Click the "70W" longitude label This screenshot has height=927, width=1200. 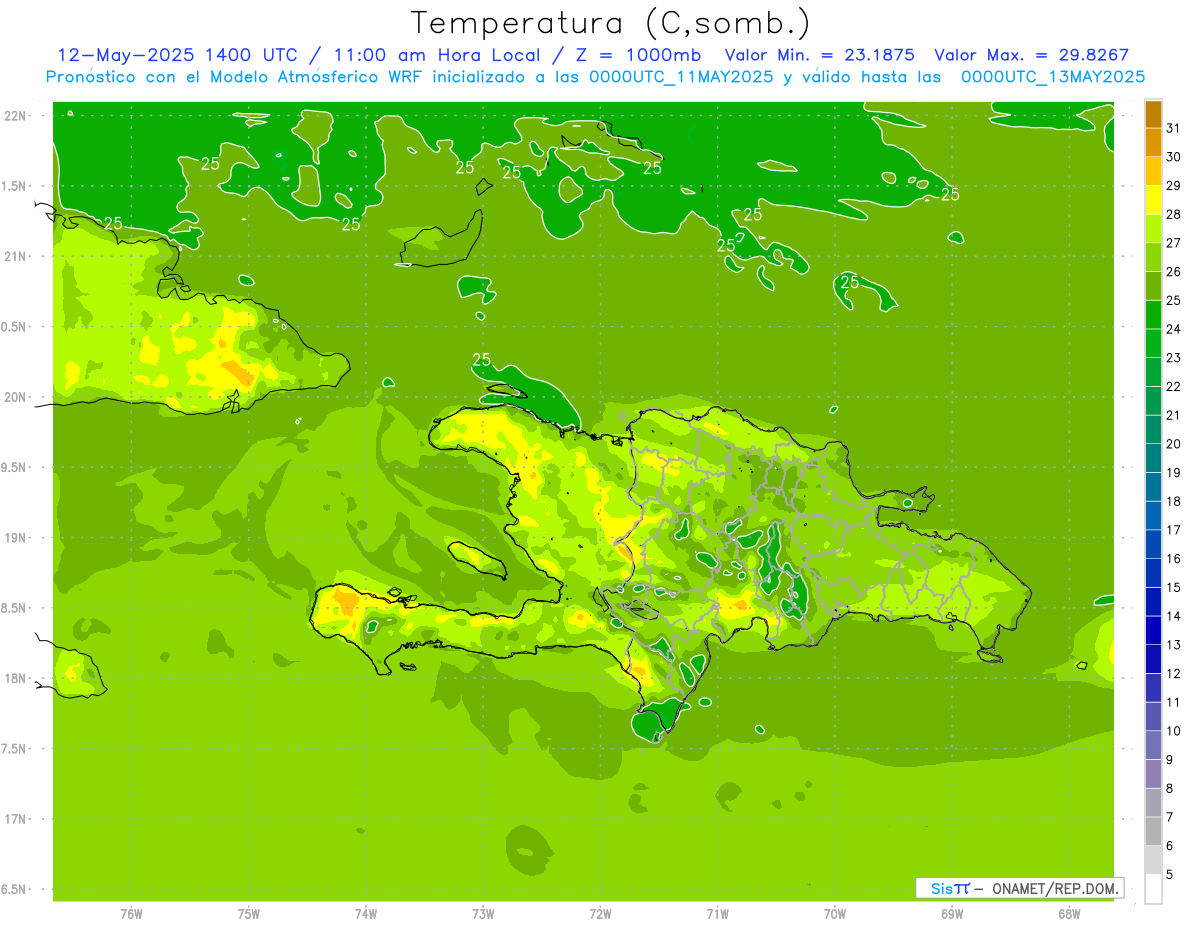coord(835,914)
